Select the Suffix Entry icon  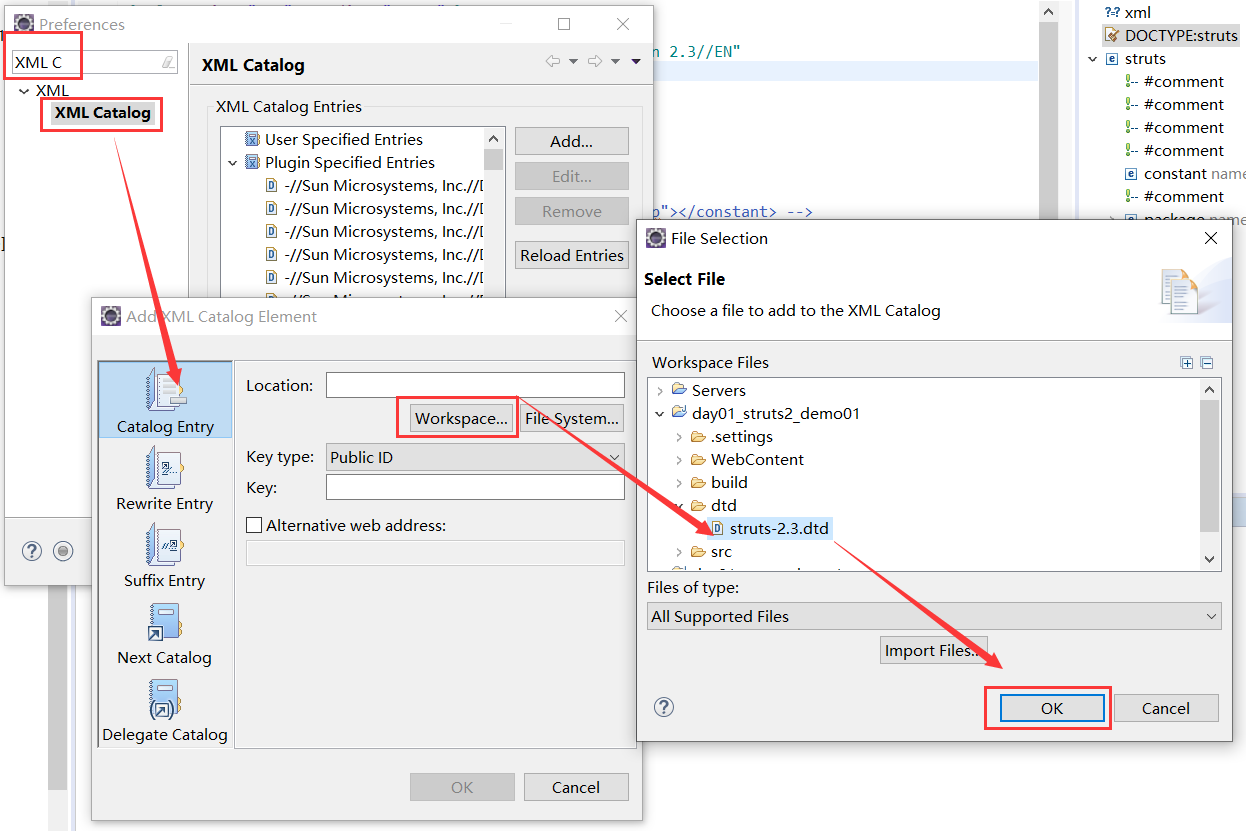click(165, 545)
